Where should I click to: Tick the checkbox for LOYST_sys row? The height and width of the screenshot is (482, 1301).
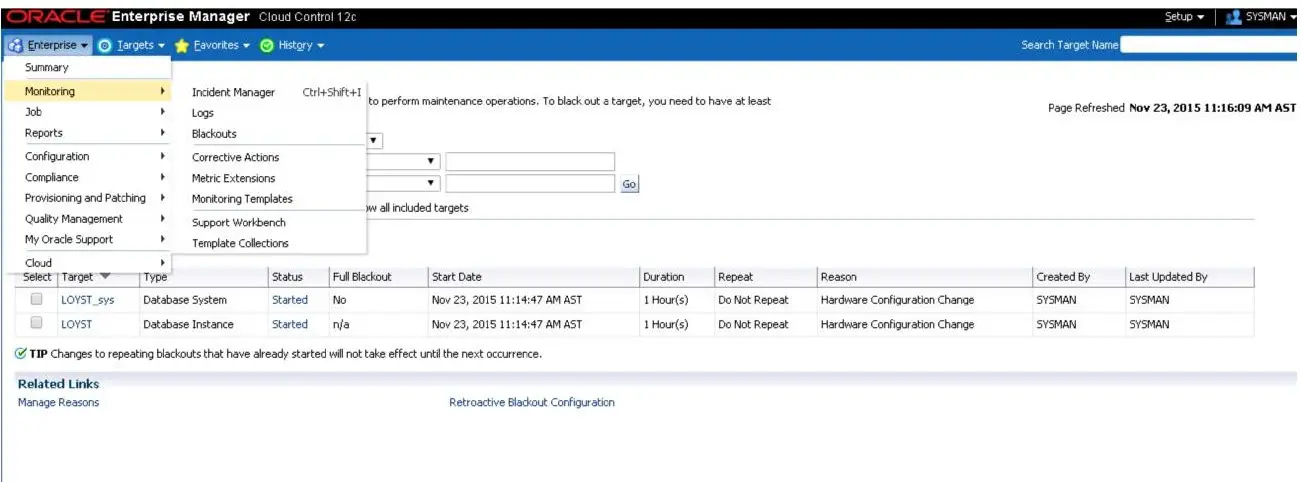37,299
